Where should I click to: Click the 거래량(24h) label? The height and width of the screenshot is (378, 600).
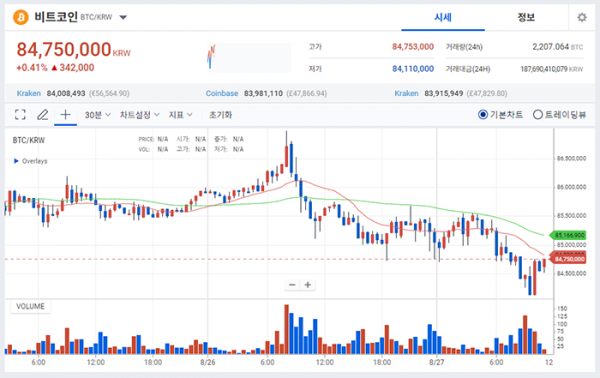[x=464, y=47]
